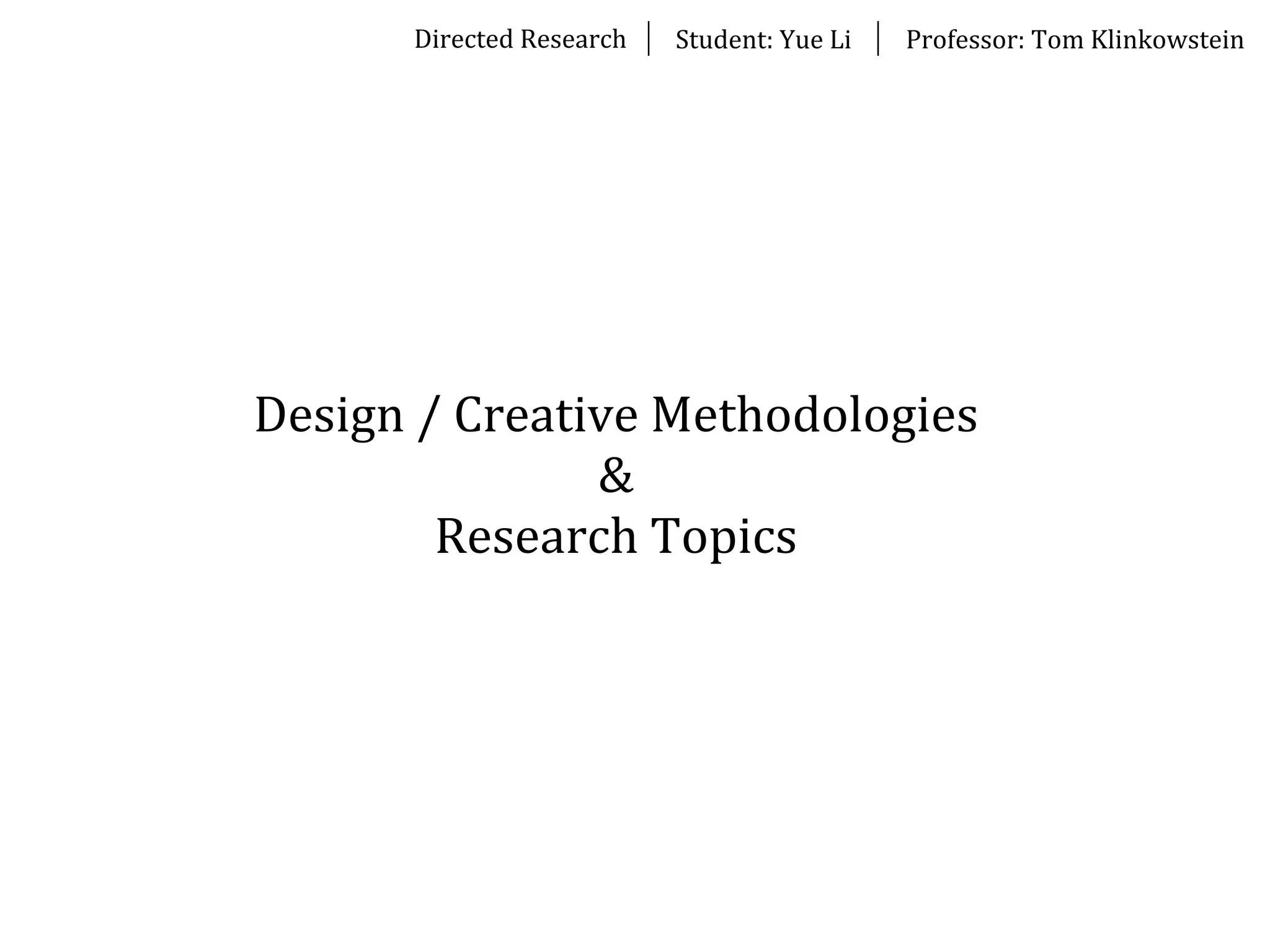Click the word 'Design' in the title
The image size is (1270, 952).
(x=329, y=416)
